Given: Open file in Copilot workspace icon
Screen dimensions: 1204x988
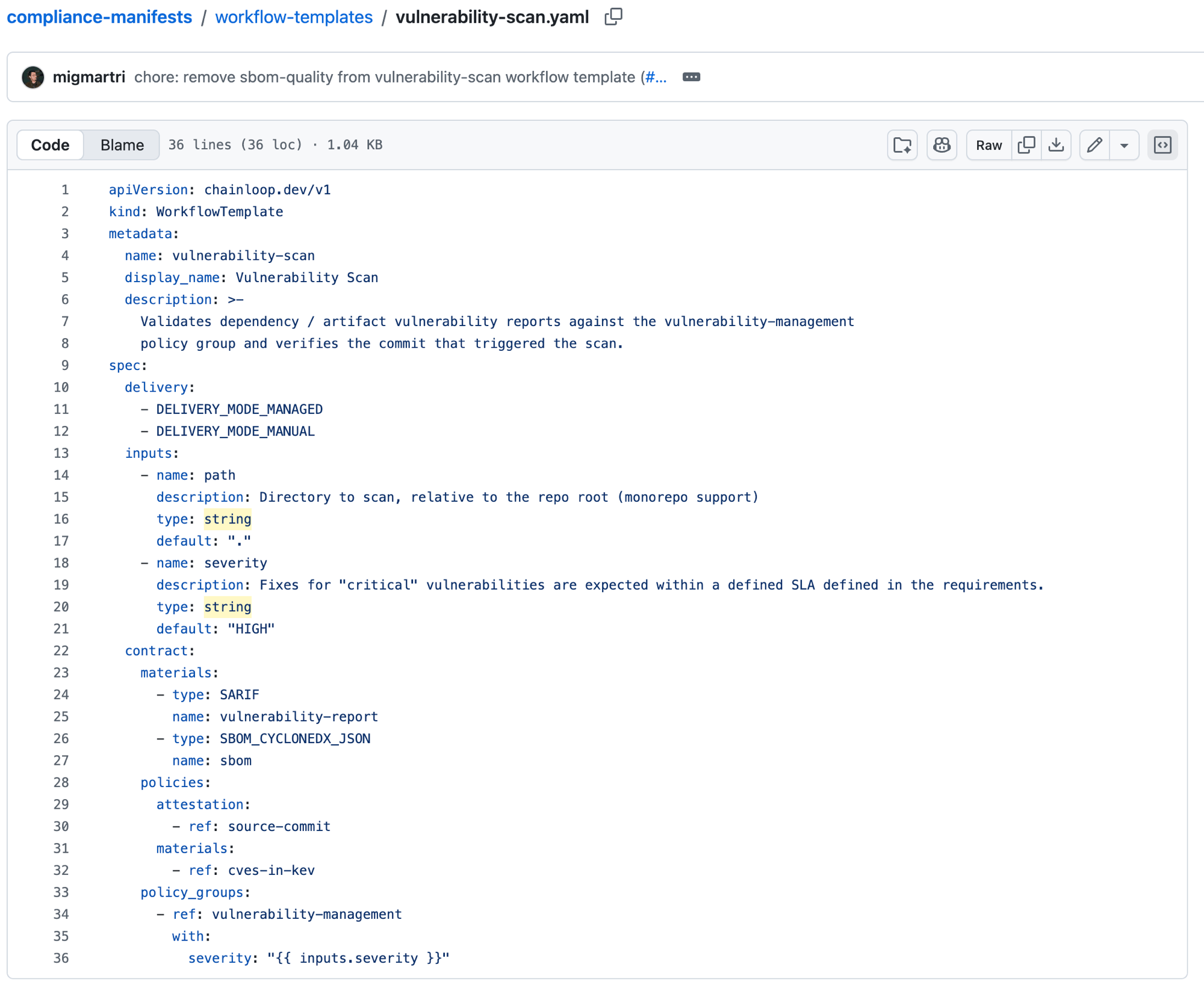Looking at the screenshot, I should click(x=902, y=145).
